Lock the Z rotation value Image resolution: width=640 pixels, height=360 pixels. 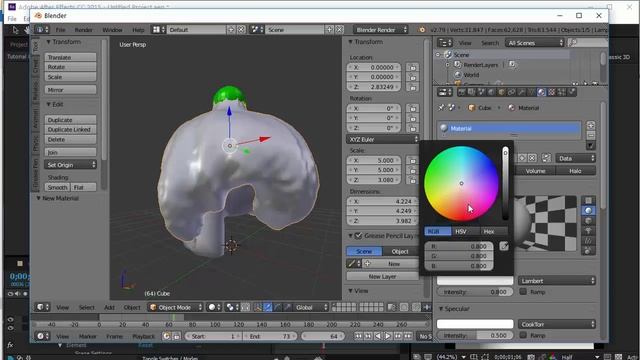pos(413,128)
